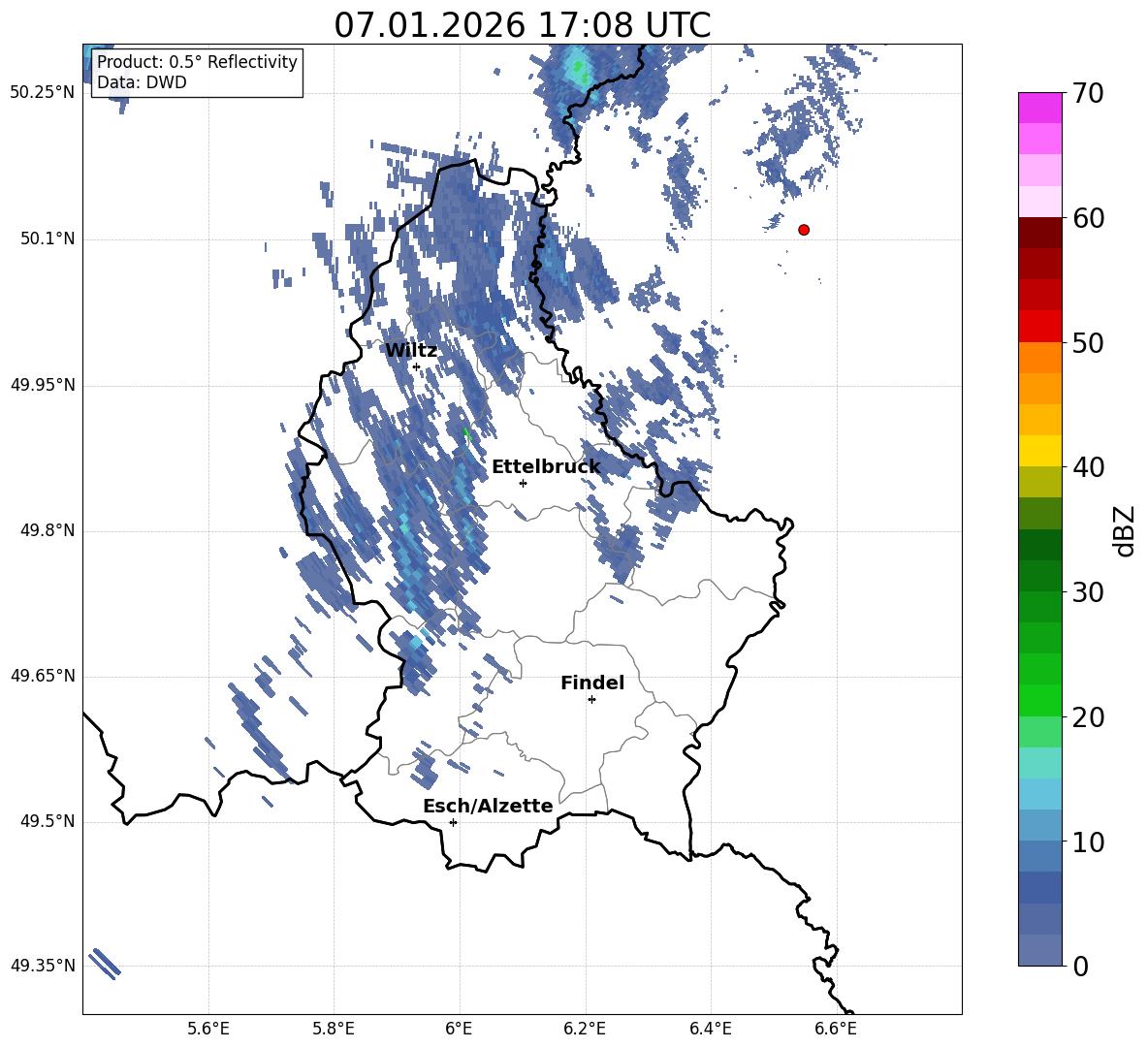Click the red dot station marker
This screenshot has height=1048, width=1148.
tap(804, 230)
